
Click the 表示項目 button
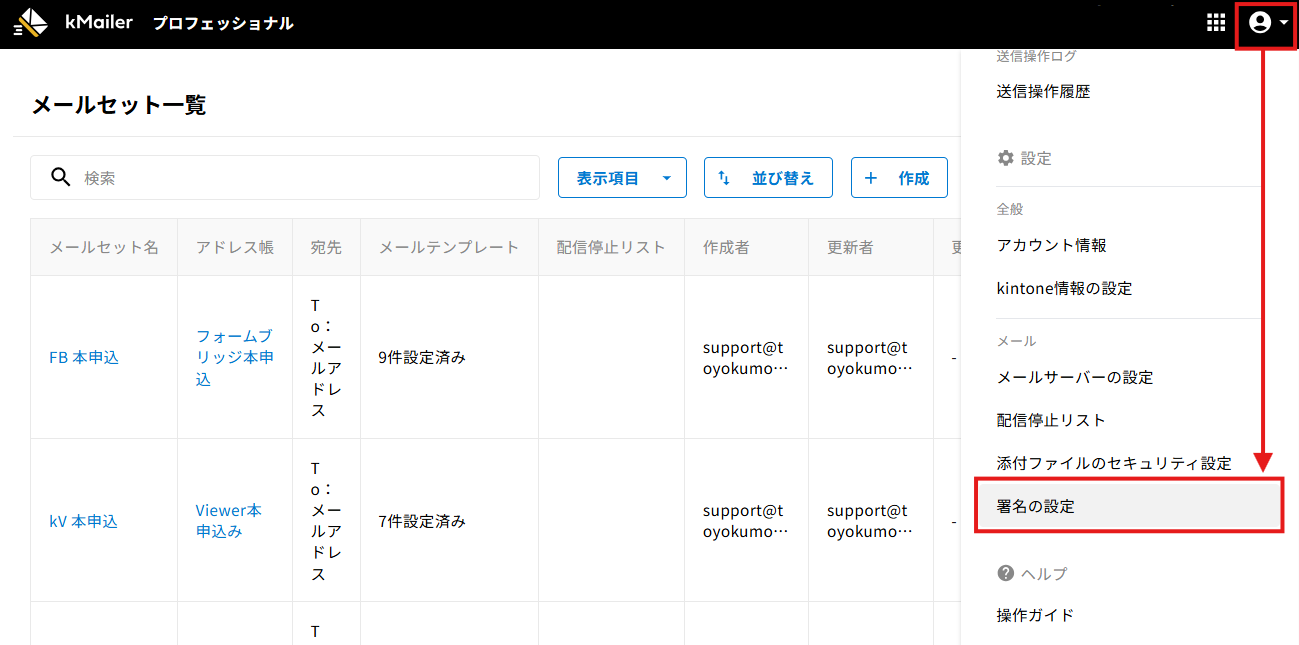pyautogui.click(x=622, y=178)
